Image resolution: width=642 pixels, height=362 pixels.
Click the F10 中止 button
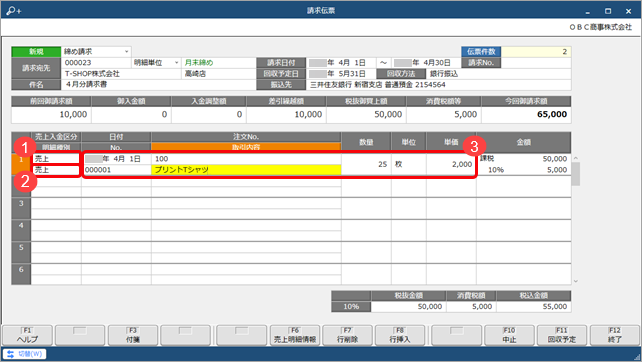509,335
